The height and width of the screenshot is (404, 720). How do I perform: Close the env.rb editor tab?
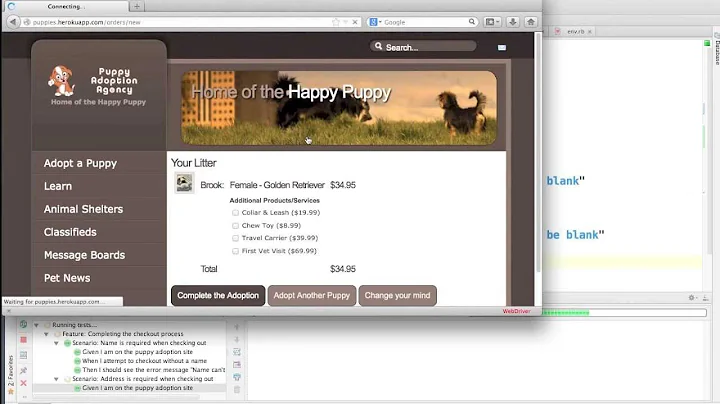click(x=590, y=31)
